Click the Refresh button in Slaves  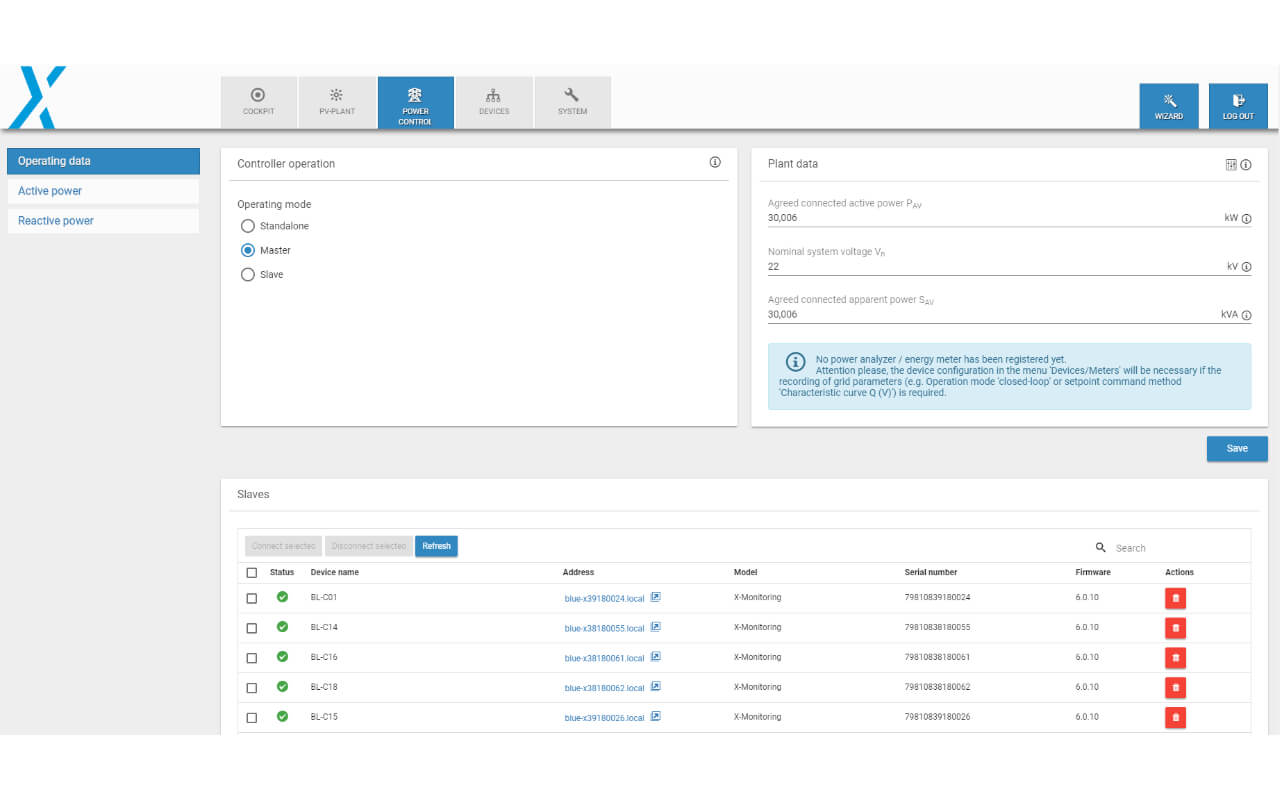coord(436,546)
